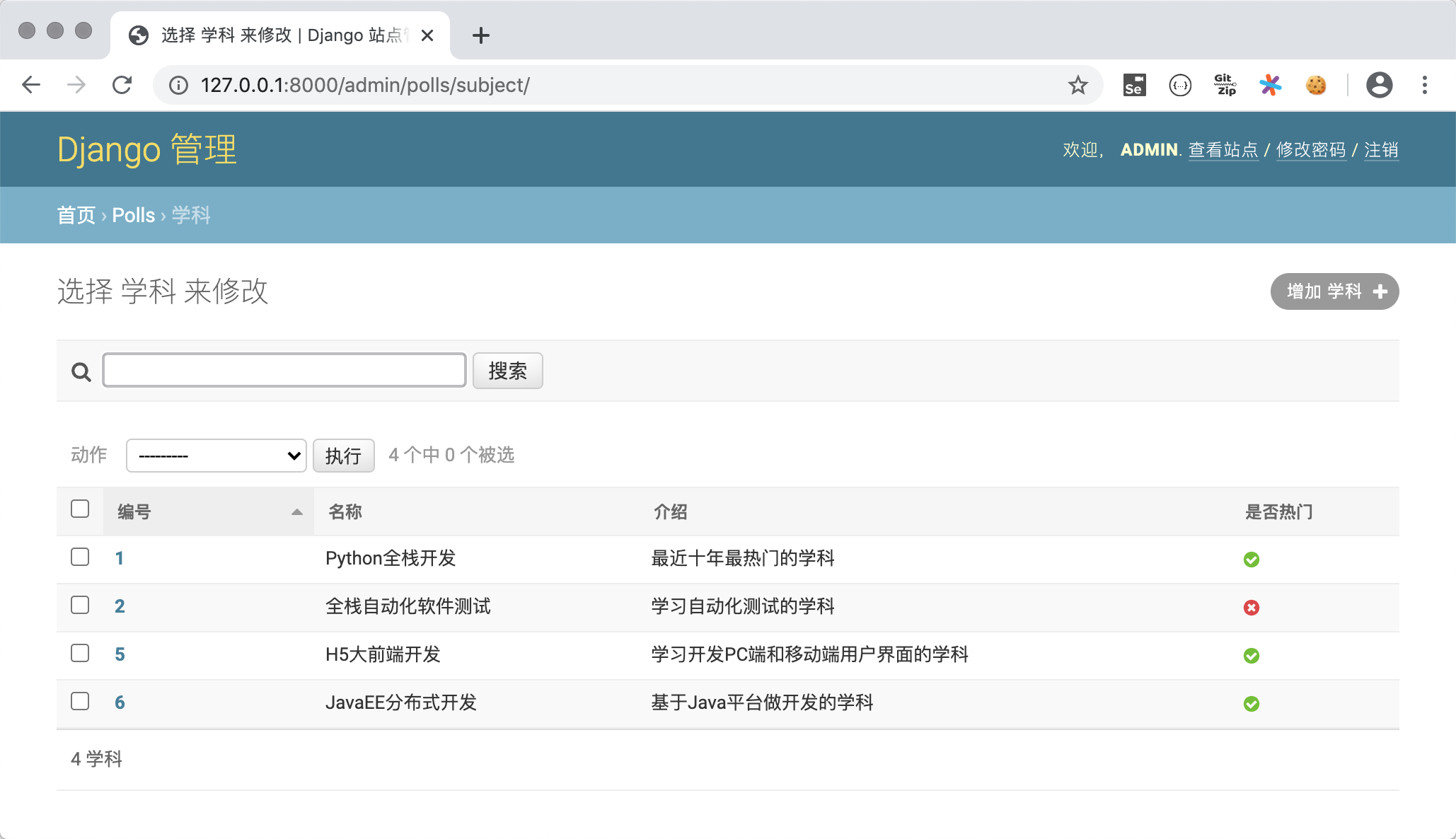Click the 注销 logout link
1456x839 pixels.
pyautogui.click(x=1380, y=150)
